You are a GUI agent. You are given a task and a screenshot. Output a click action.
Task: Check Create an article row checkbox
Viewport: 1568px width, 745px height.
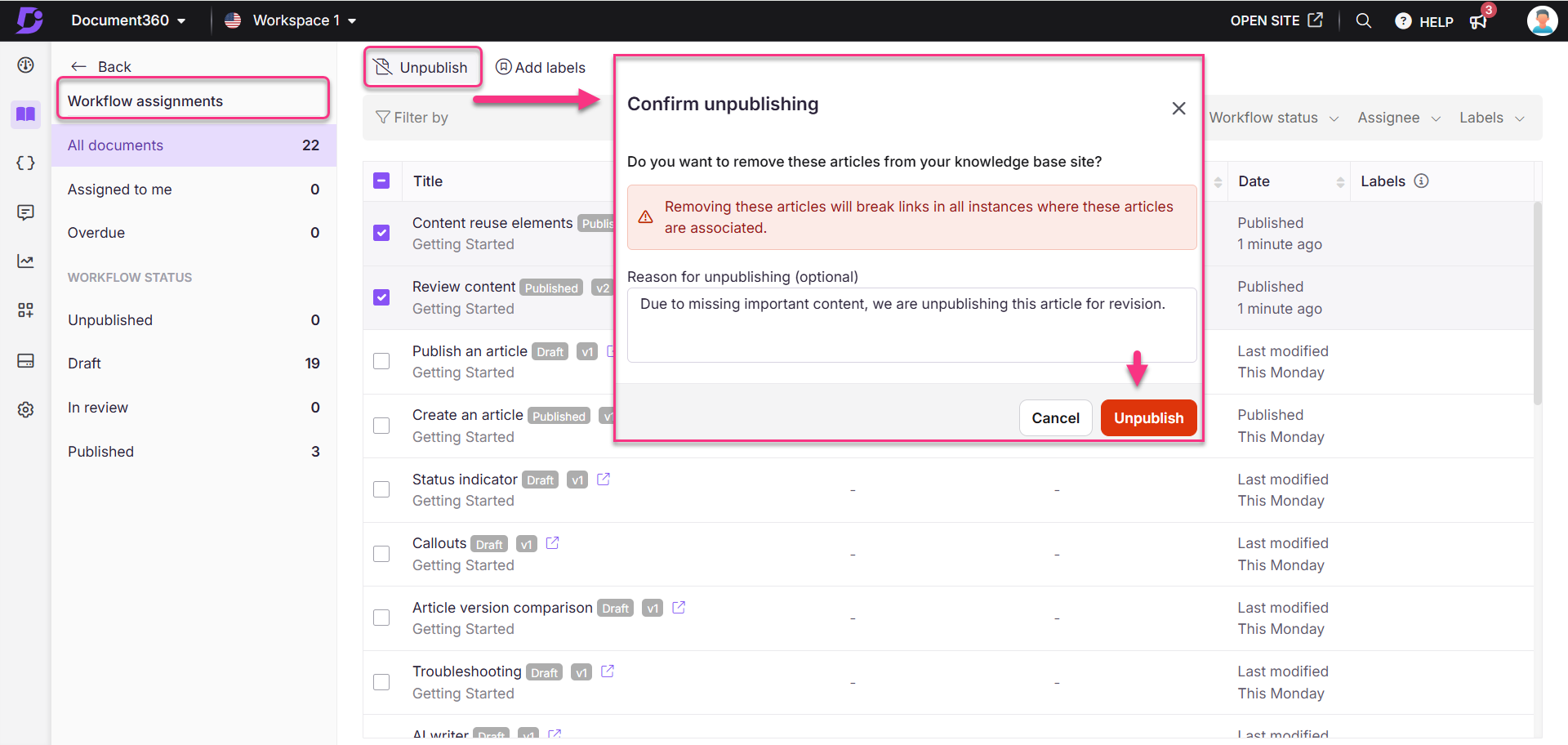(381, 426)
